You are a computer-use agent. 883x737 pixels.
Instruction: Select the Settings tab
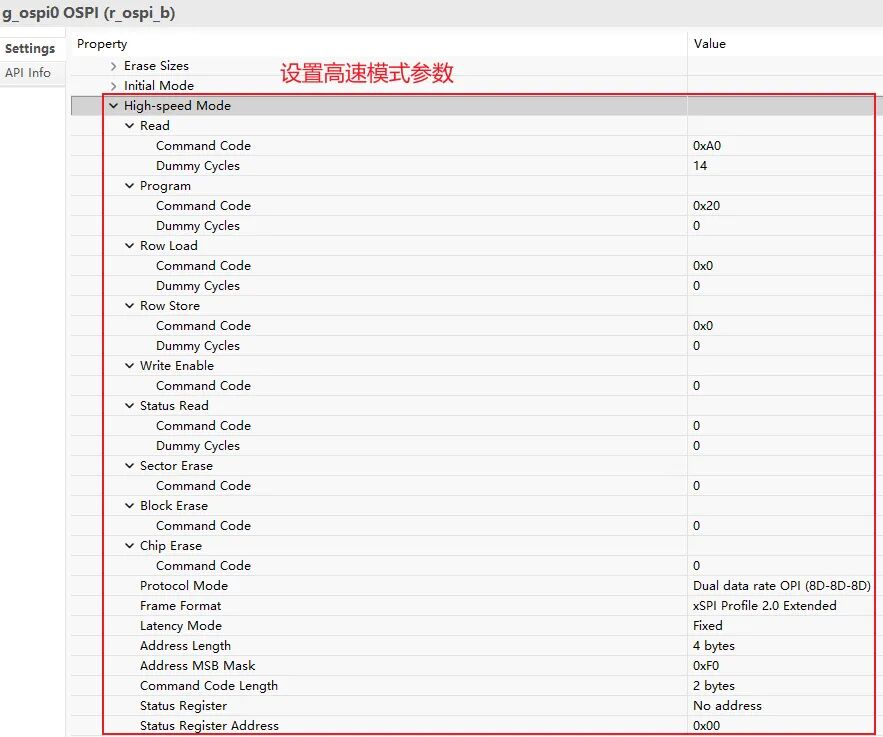tap(30, 49)
